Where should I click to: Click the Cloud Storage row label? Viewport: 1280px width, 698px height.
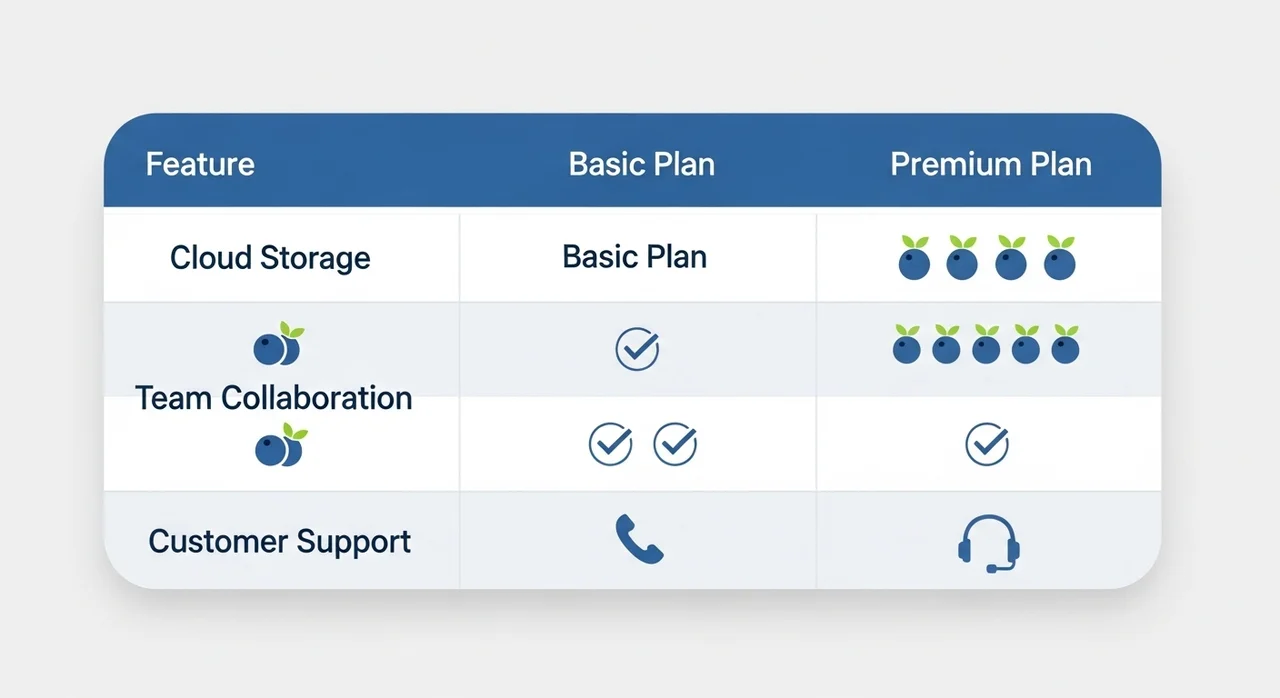(270, 258)
